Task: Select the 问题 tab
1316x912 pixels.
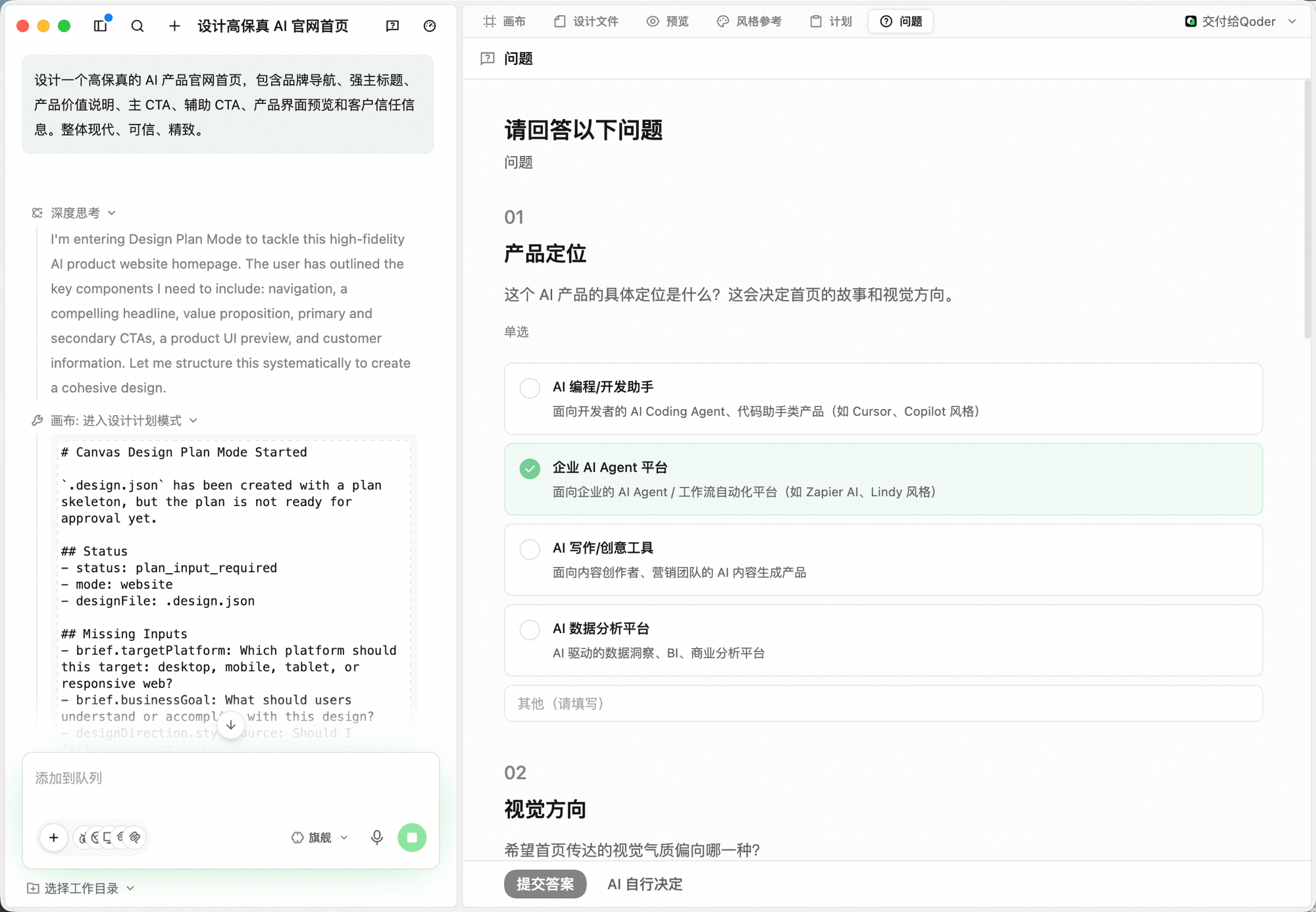Action: (x=901, y=21)
